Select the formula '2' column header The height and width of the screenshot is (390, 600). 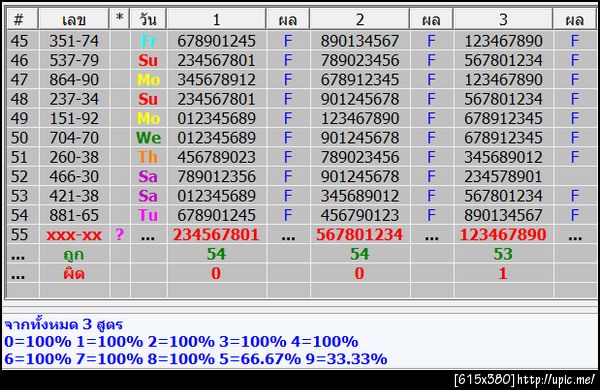[360, 19]
